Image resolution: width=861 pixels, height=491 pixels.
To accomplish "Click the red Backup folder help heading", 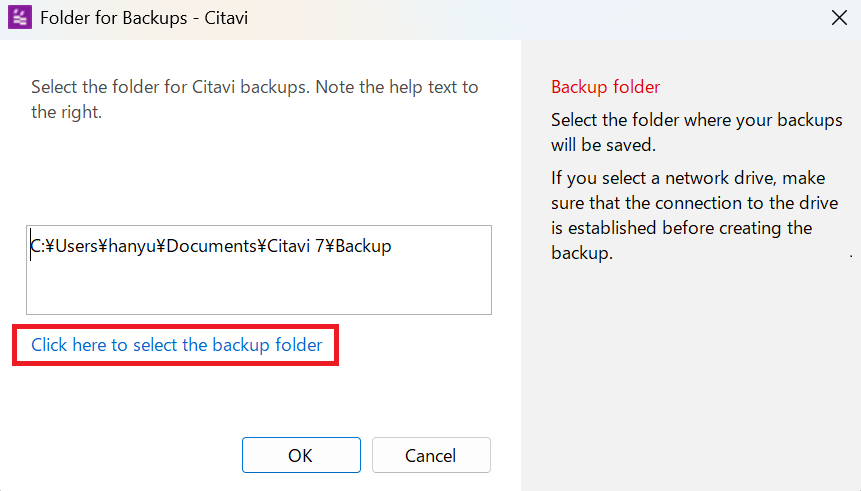I will [x=605, y=87].
